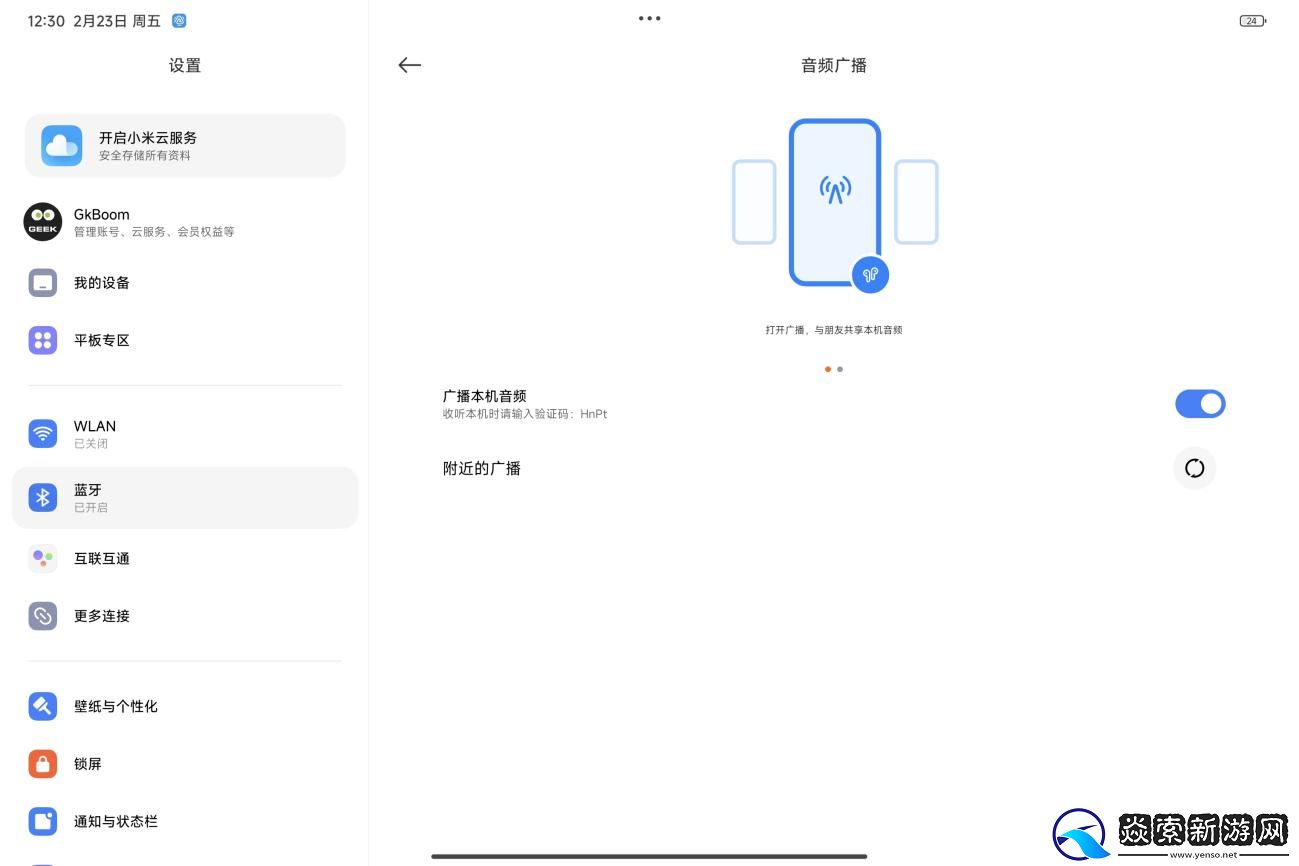This screenshot has height=866, width=1299.
Task: Open the three-dot overflow menu
Action: pyautogui.click(x=649, y=17)
